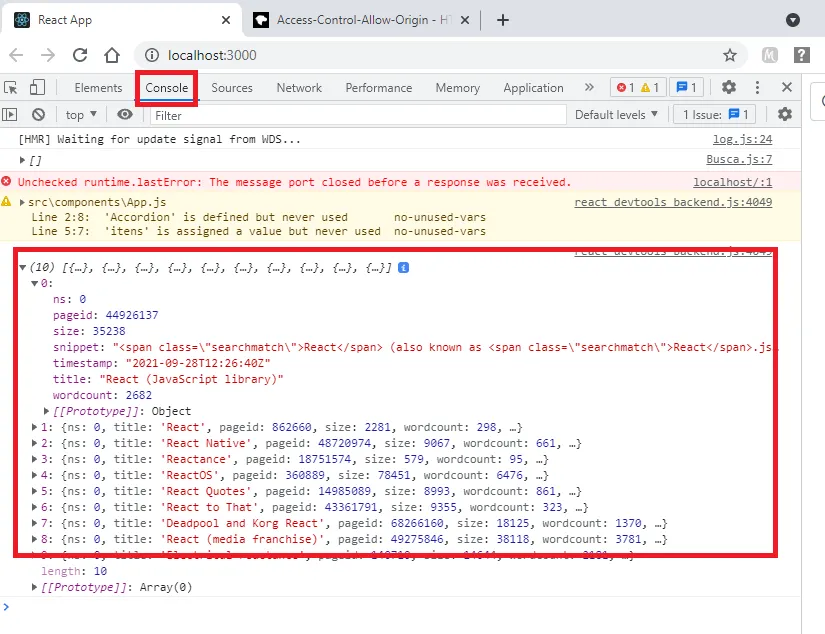Open the log.js:24 source link
825x634 pixels.
(x=742, y=139)
